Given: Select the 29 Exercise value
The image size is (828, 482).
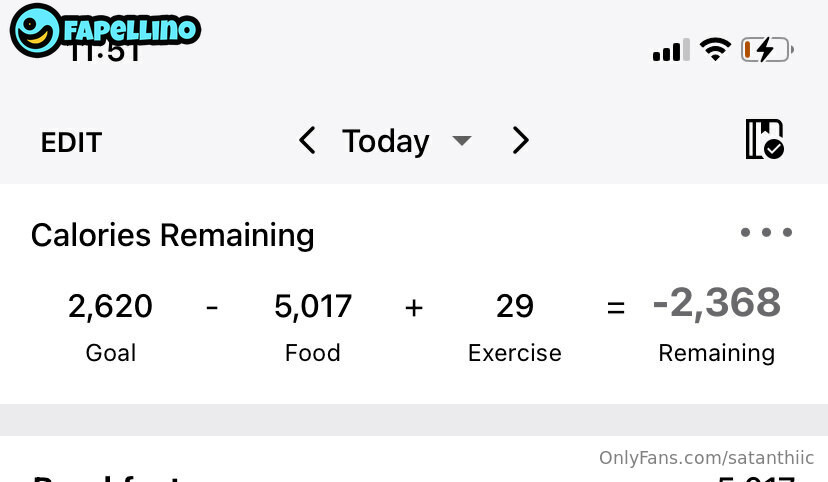Looking at the screenshot, I should (x=515, y=305).
